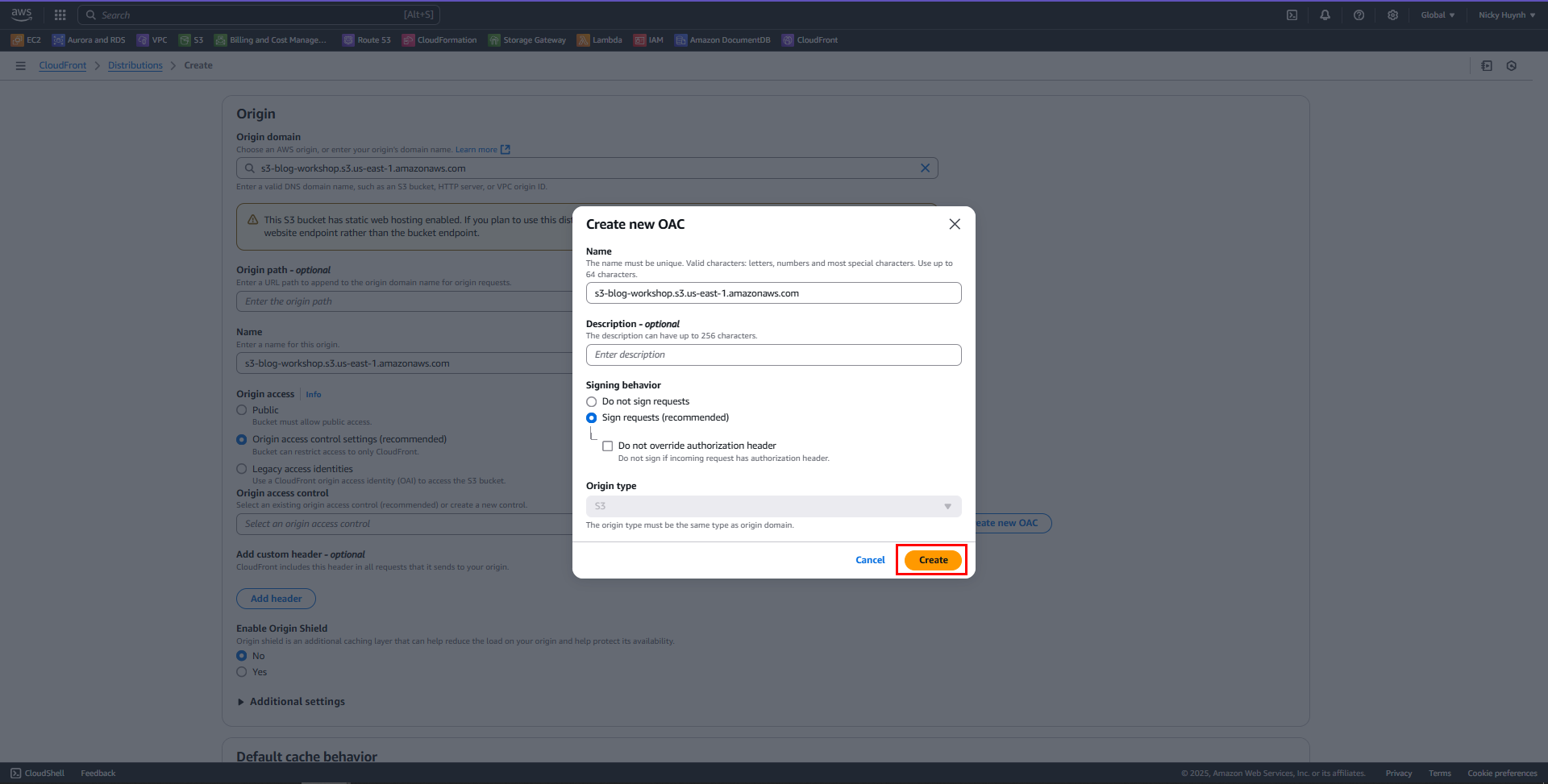The width and height of the screenshot is (1548, 784).
Task: Open the AWS home logo
Action: click(x=22, y=15)
